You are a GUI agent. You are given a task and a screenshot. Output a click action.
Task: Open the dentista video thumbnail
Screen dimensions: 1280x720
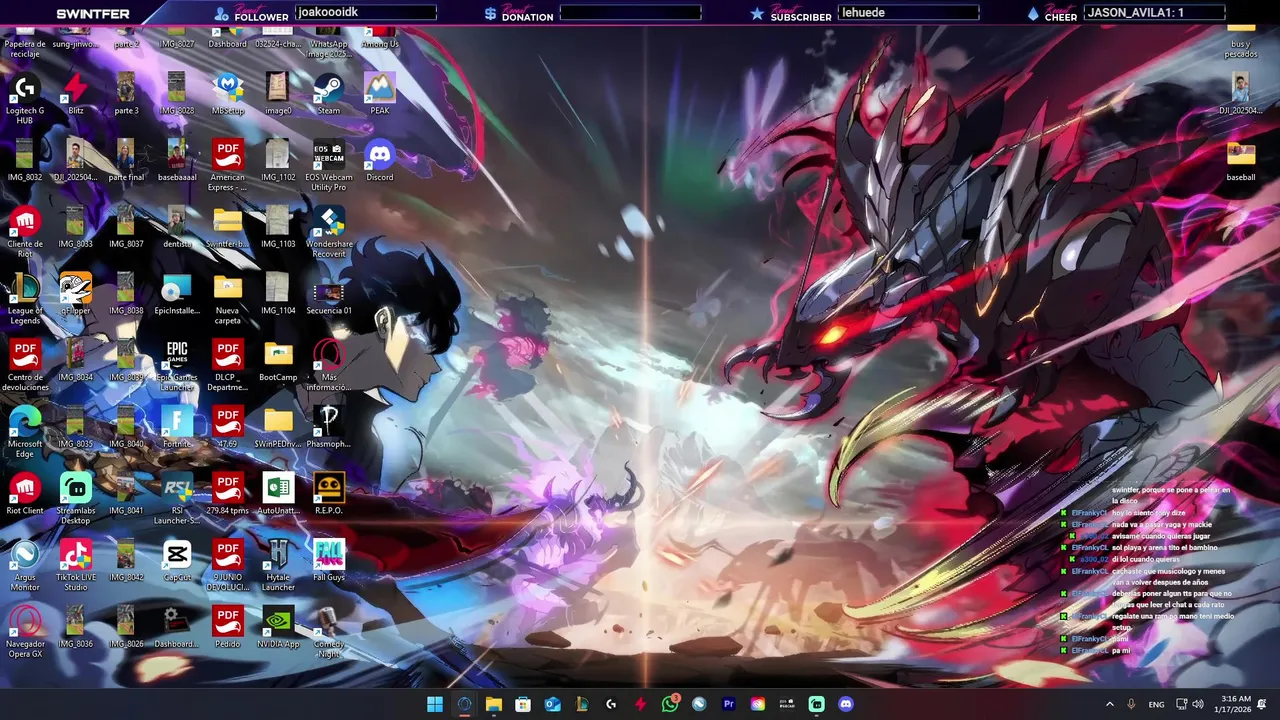point(177,227)
